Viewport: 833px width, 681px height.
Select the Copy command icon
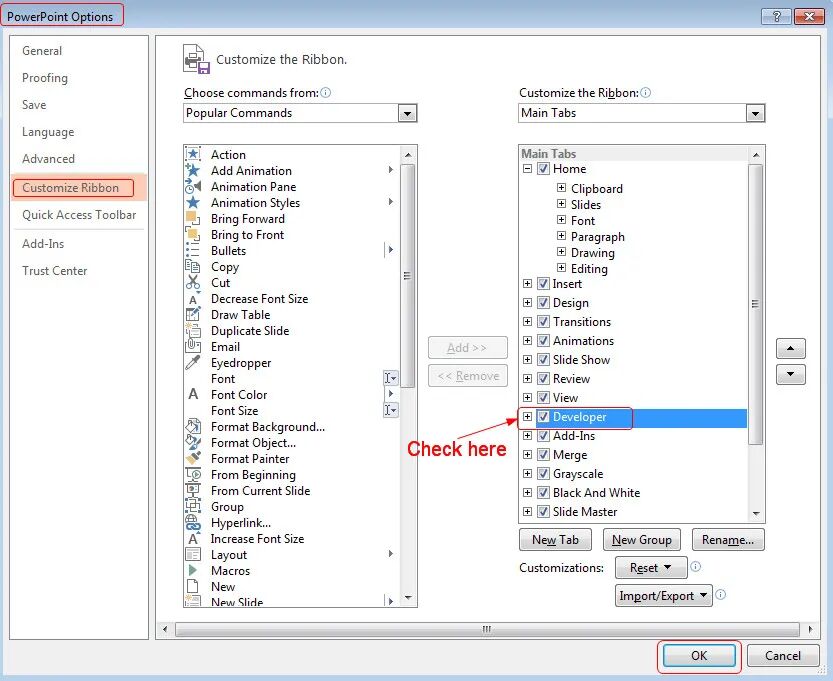193,266
